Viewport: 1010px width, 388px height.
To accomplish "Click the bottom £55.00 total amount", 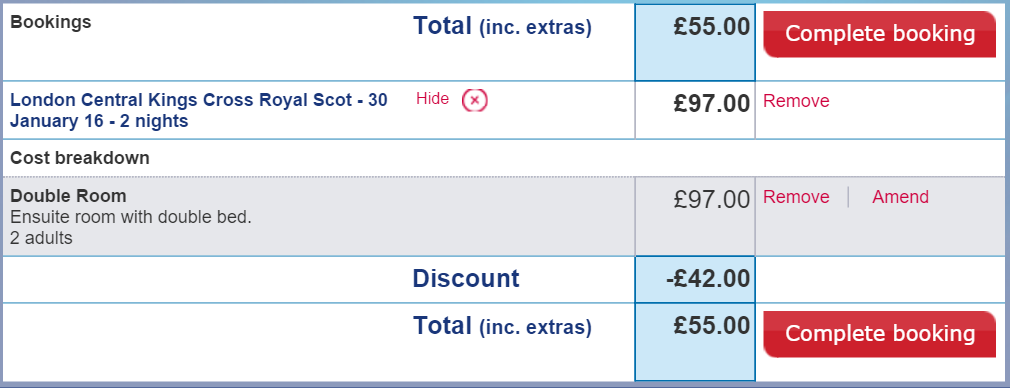I will coord(712,326).
